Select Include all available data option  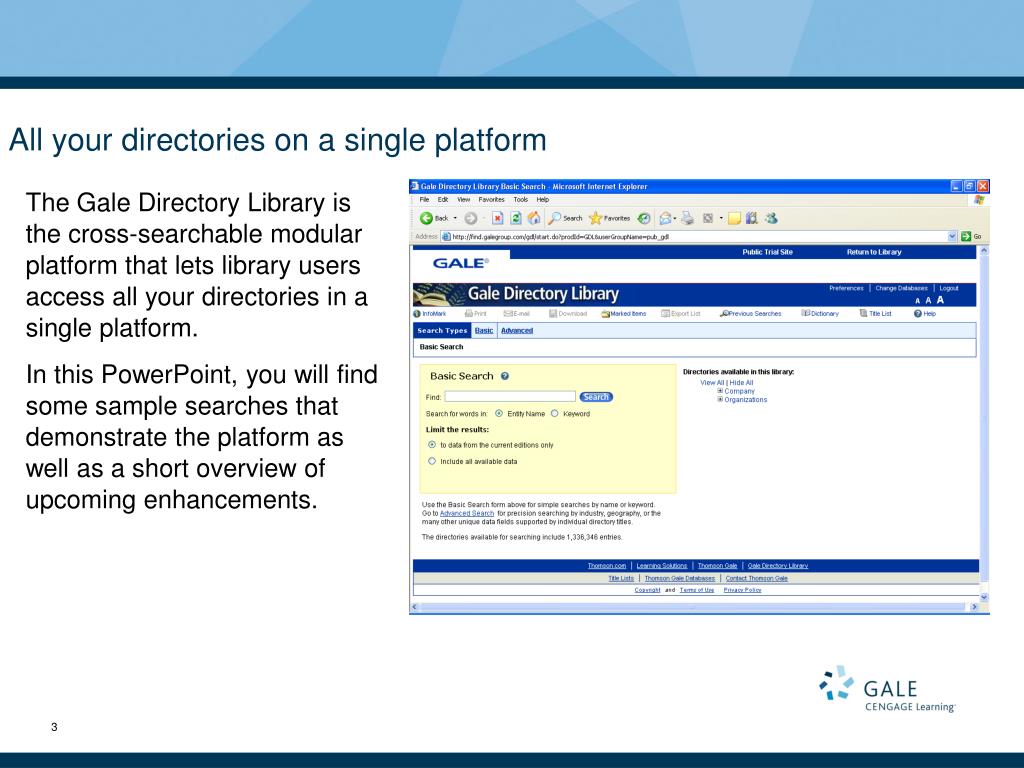tap(432, 461)
